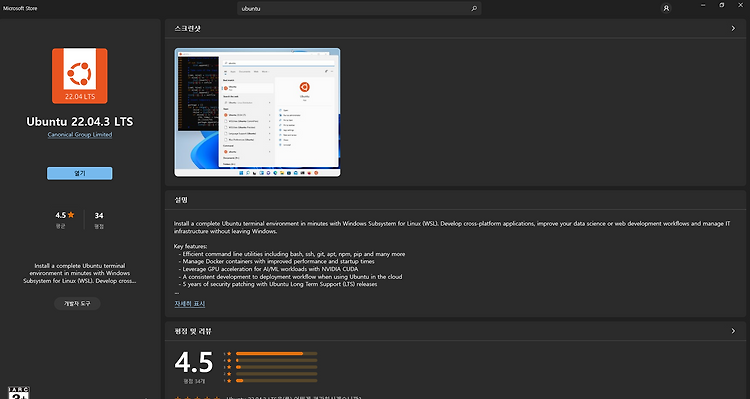
Task: Expand the 평점 및 리뷰 section chevron
Action: tap(733, 331)
